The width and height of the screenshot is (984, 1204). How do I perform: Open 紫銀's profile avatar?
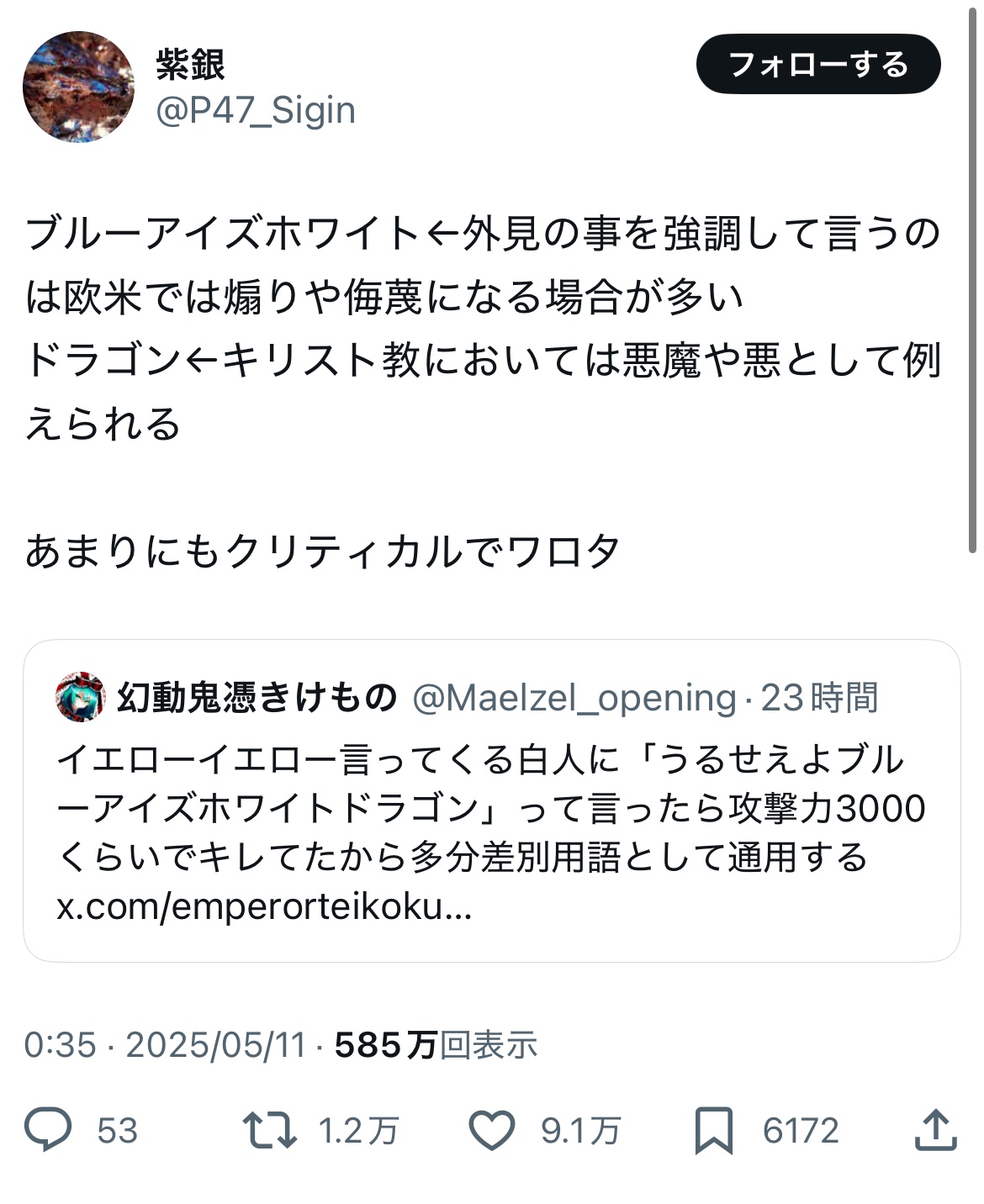point(79,86)
